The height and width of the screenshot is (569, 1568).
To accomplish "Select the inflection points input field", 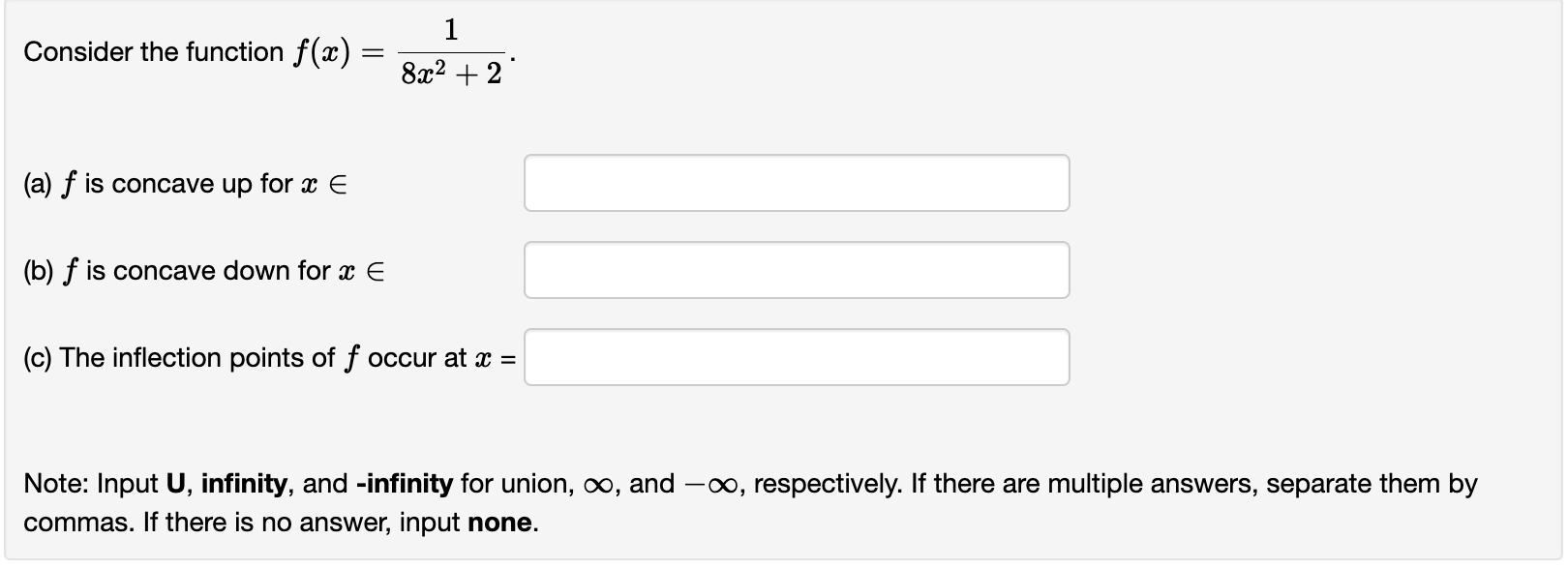I will (x=796, y=358).
